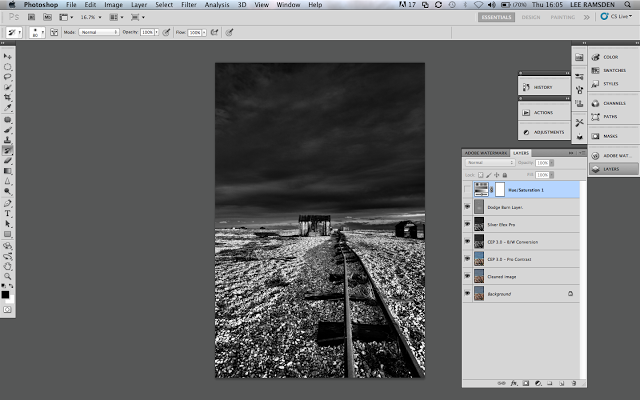Select the Move tool
This screenshot has width=640, height=400.
[7, 56]
